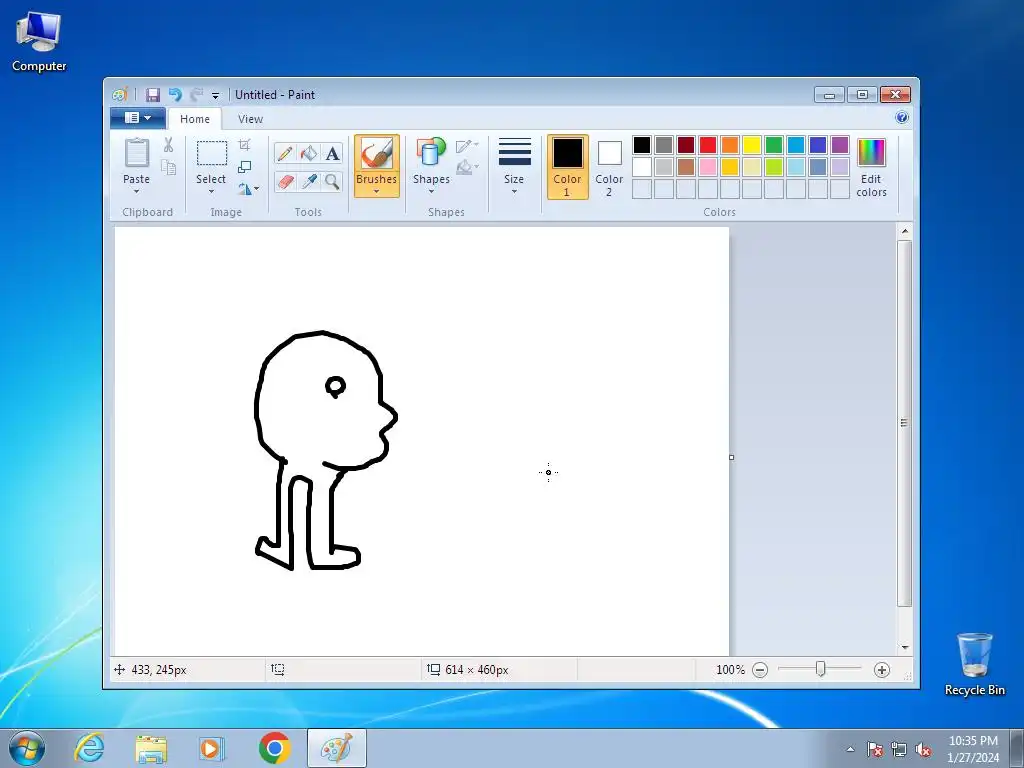Pick the dark red color swatch
This screenshot has height=768, width=1024.
686,145
